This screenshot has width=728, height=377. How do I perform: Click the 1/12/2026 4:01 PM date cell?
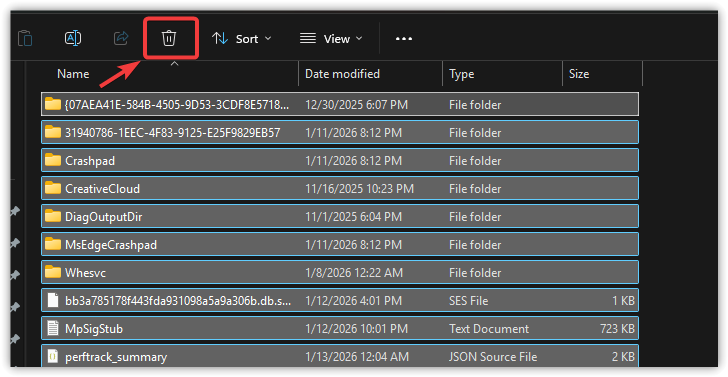pyautogui.click(x=353, y=301)
